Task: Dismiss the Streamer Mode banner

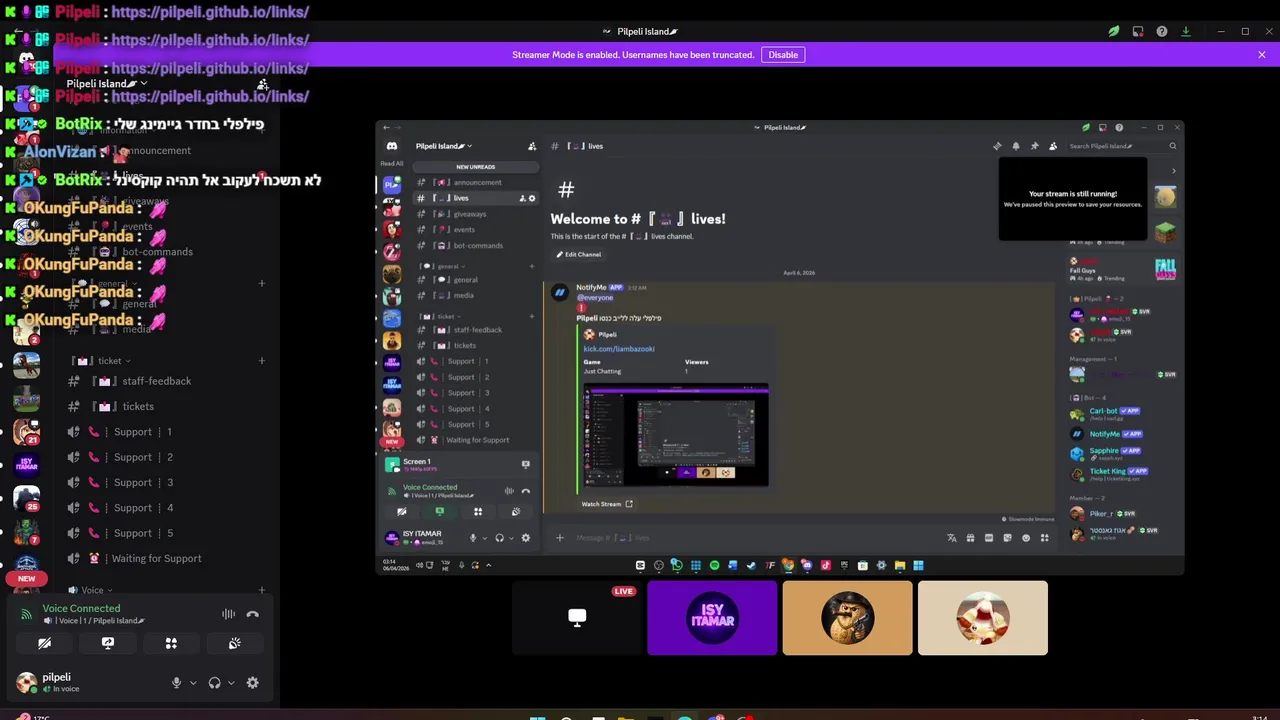Action: [1262, 55]
